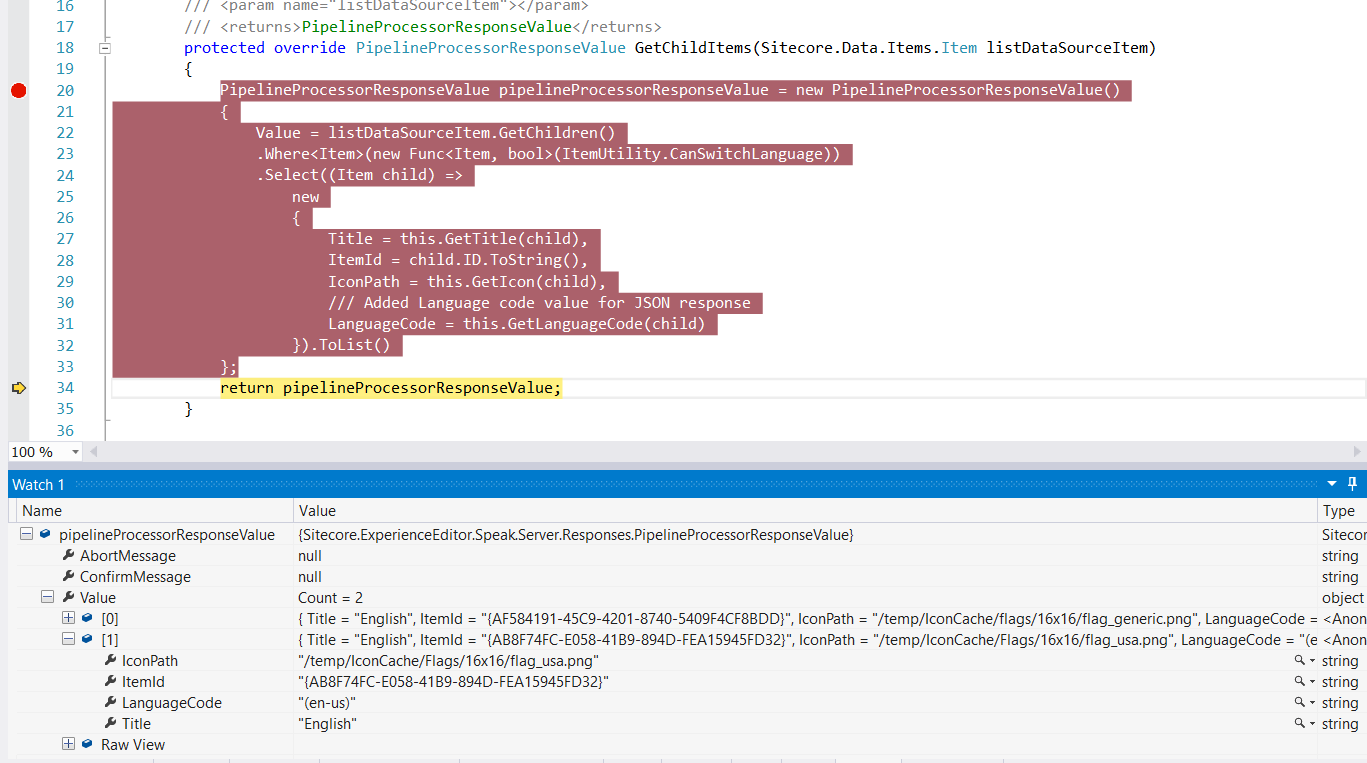This screenshot has height=763, width=1367.
Task: Click the cube icon beside [1]
Action: coord(87,640)
